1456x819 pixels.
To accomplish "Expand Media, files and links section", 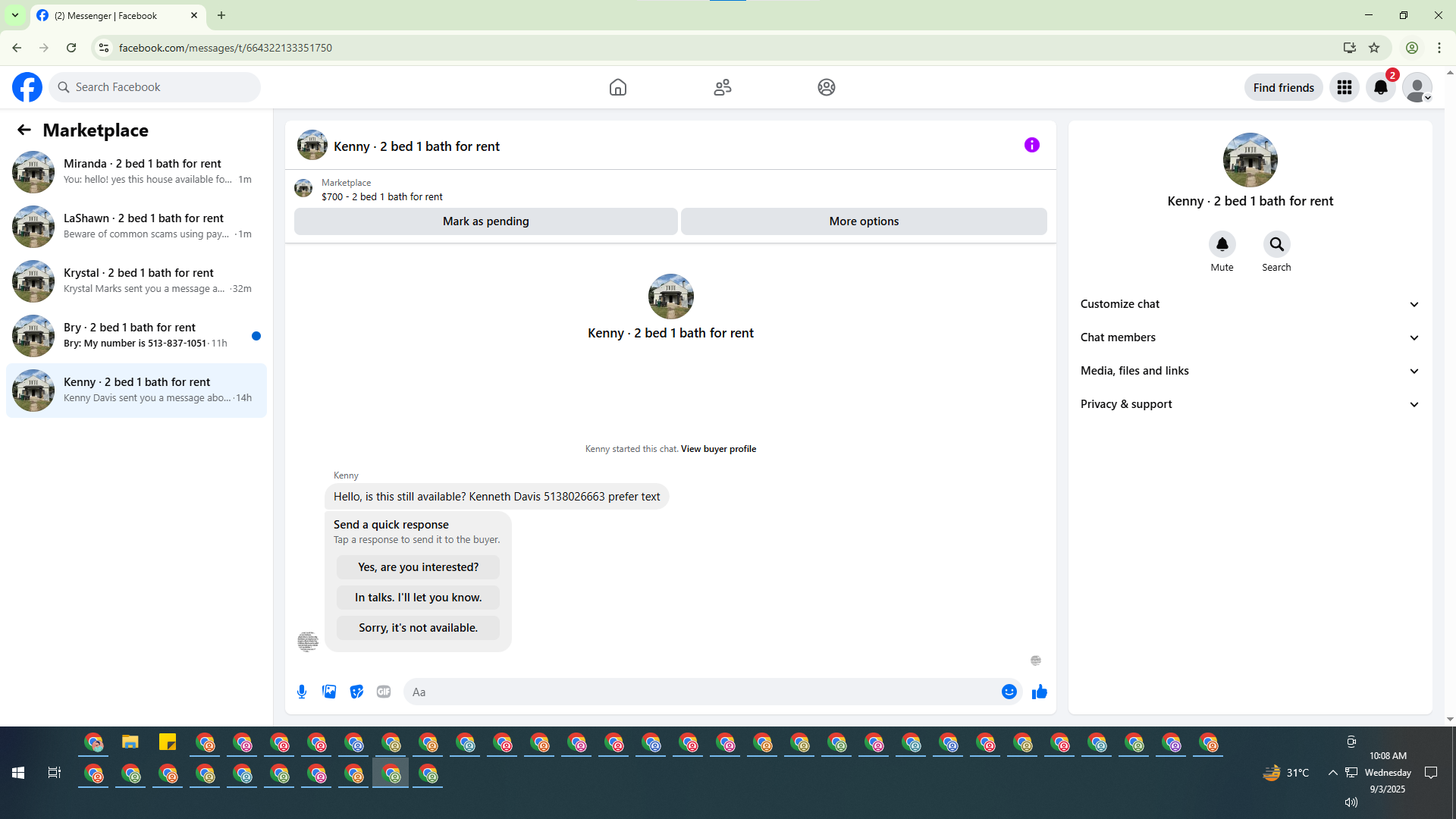I will click(x=1250, y=371).
